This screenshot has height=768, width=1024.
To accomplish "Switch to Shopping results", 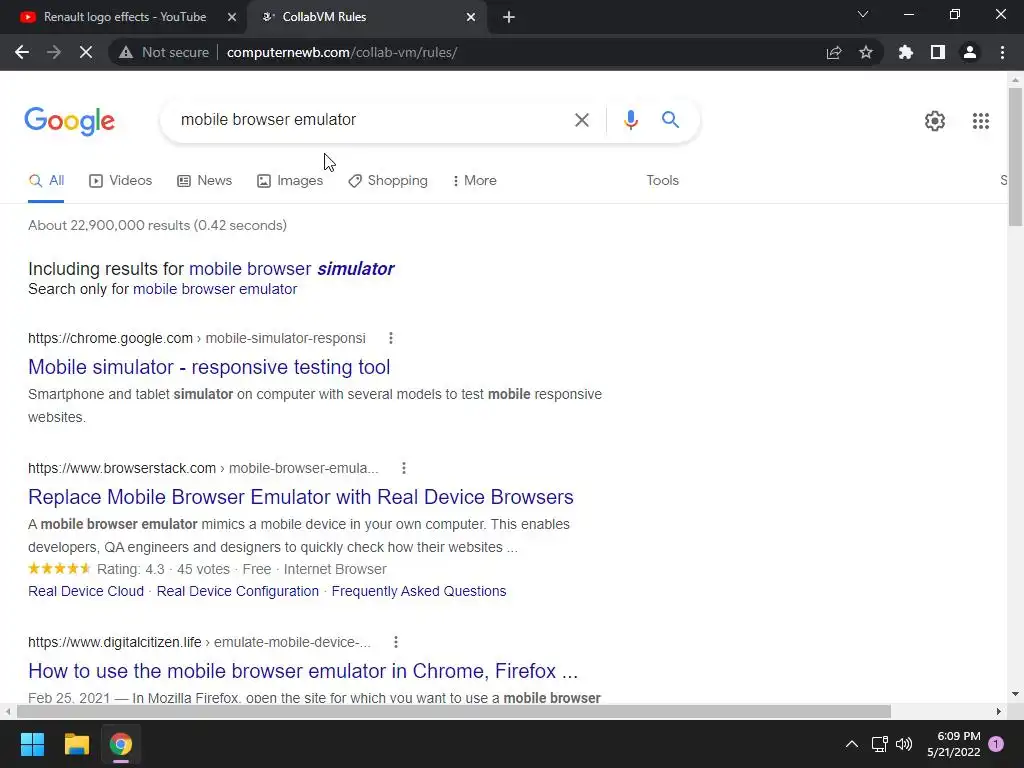I will click(388, 181).
